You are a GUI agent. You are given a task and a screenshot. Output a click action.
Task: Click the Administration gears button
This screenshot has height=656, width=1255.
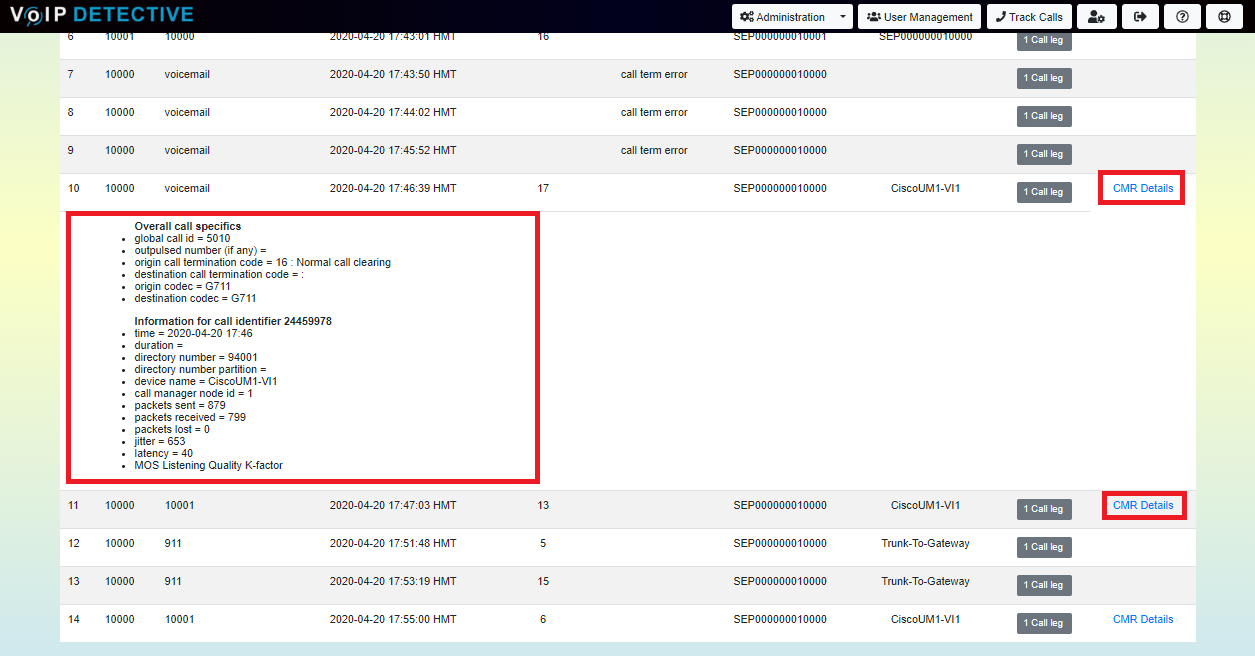point(782,17)
